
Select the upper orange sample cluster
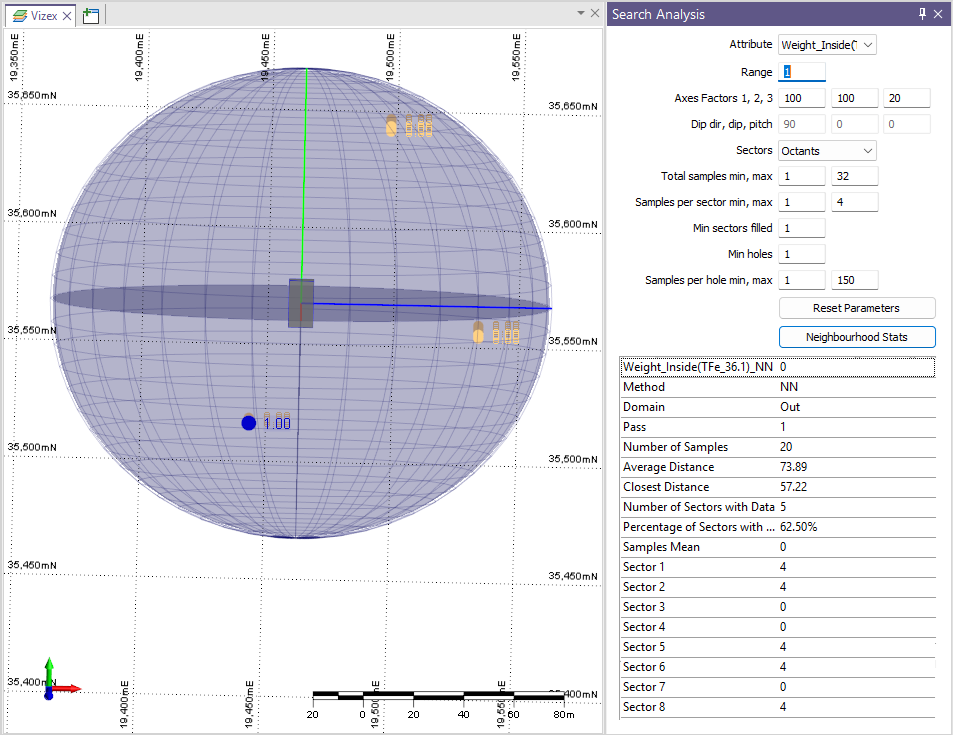(x=409, y=127)
